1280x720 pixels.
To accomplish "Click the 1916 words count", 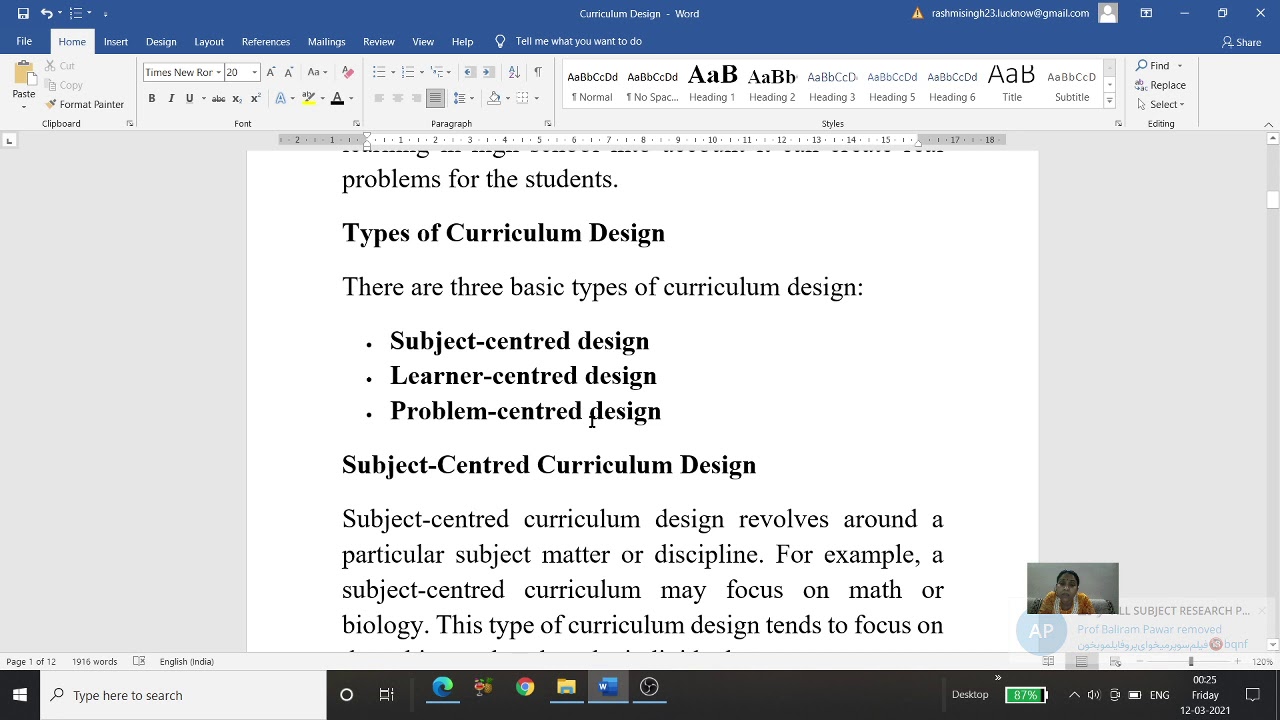I will (x=93, y=662).
